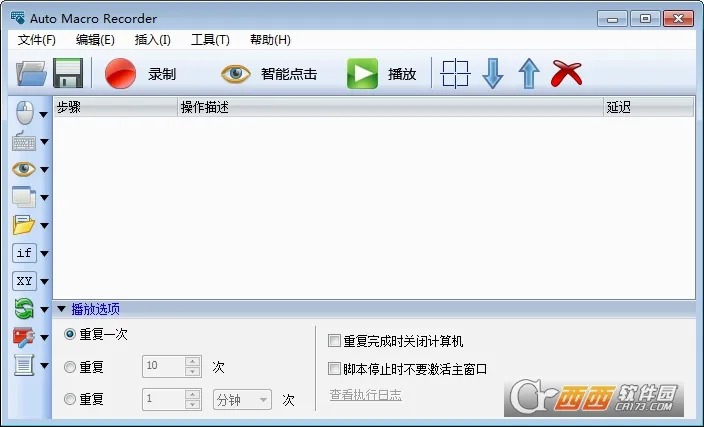Click the scroll document sidebar icon

click(x=24, y=365)
